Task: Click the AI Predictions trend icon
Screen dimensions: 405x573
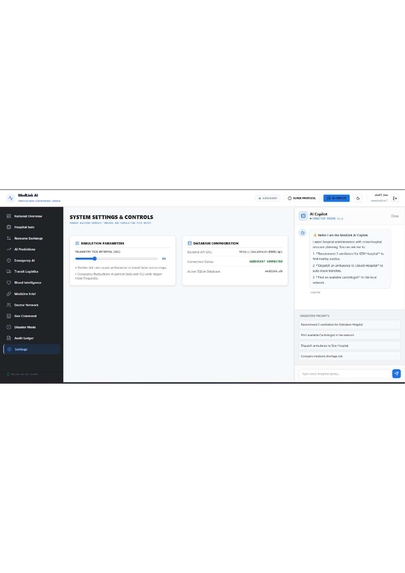Action: click(x=9, y=249)
